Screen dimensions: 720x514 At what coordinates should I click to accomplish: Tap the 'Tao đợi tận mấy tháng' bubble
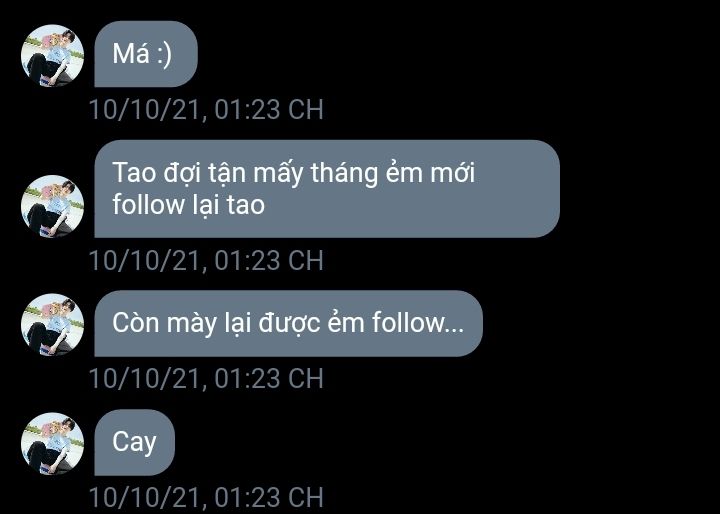click(x=327, y=189)
